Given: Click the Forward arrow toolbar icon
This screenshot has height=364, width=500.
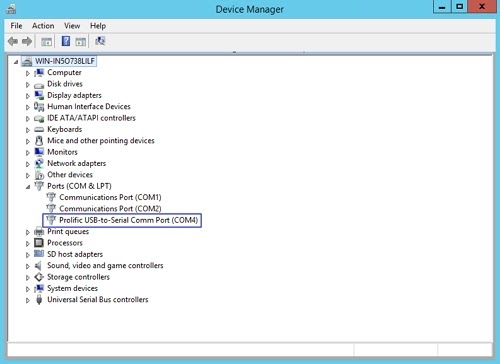Looking at the screenshot, I should pyautogui.click(x=27, y=41).
